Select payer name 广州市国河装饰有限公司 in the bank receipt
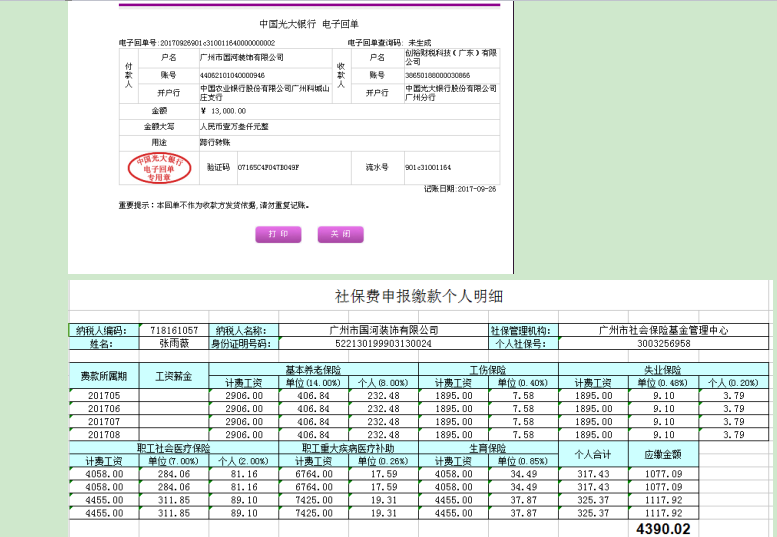777x537 pixels. (241, 57)
